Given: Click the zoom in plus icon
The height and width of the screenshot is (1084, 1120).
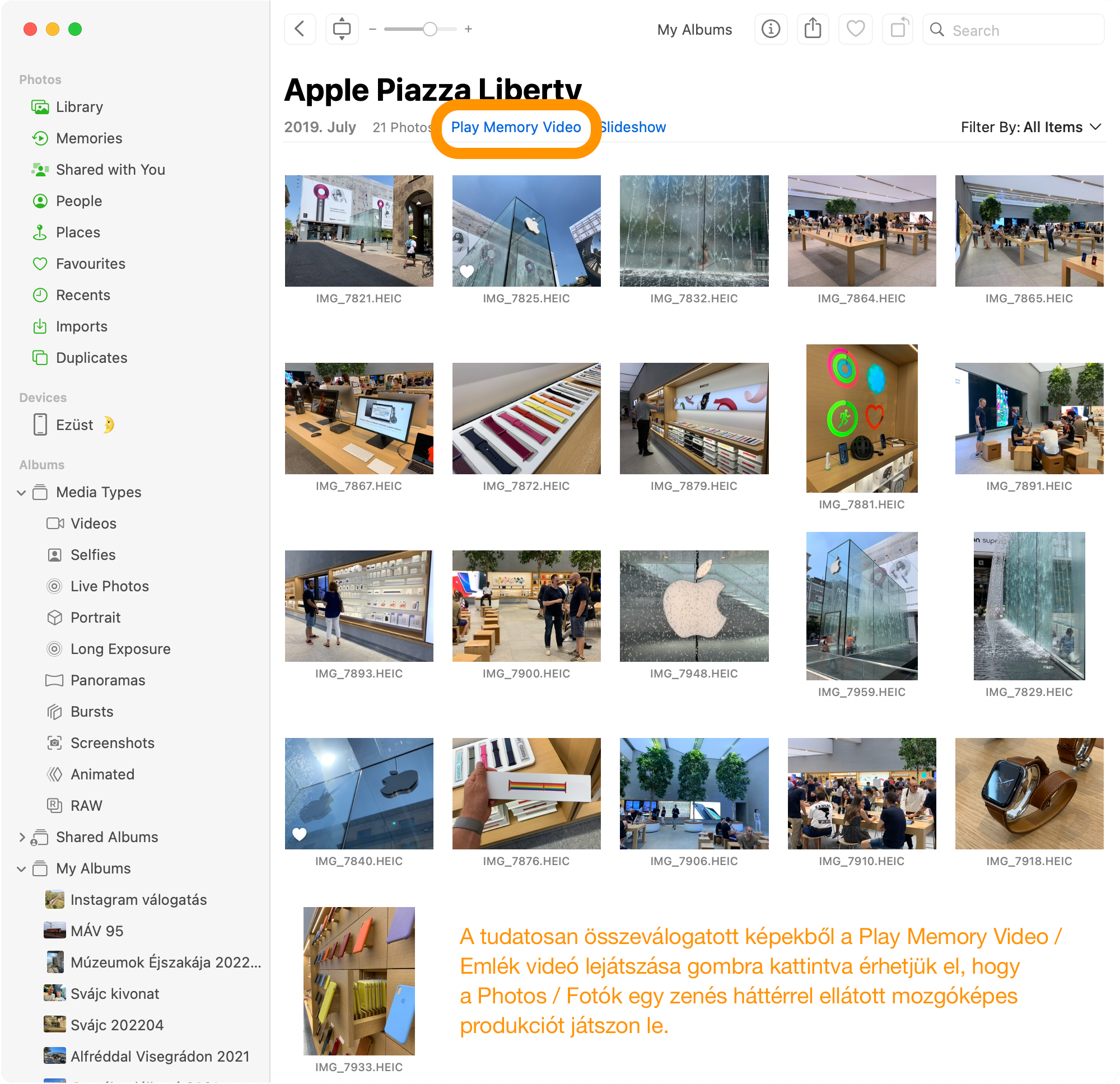Looking at the screenshot, I should pos(469,29).
